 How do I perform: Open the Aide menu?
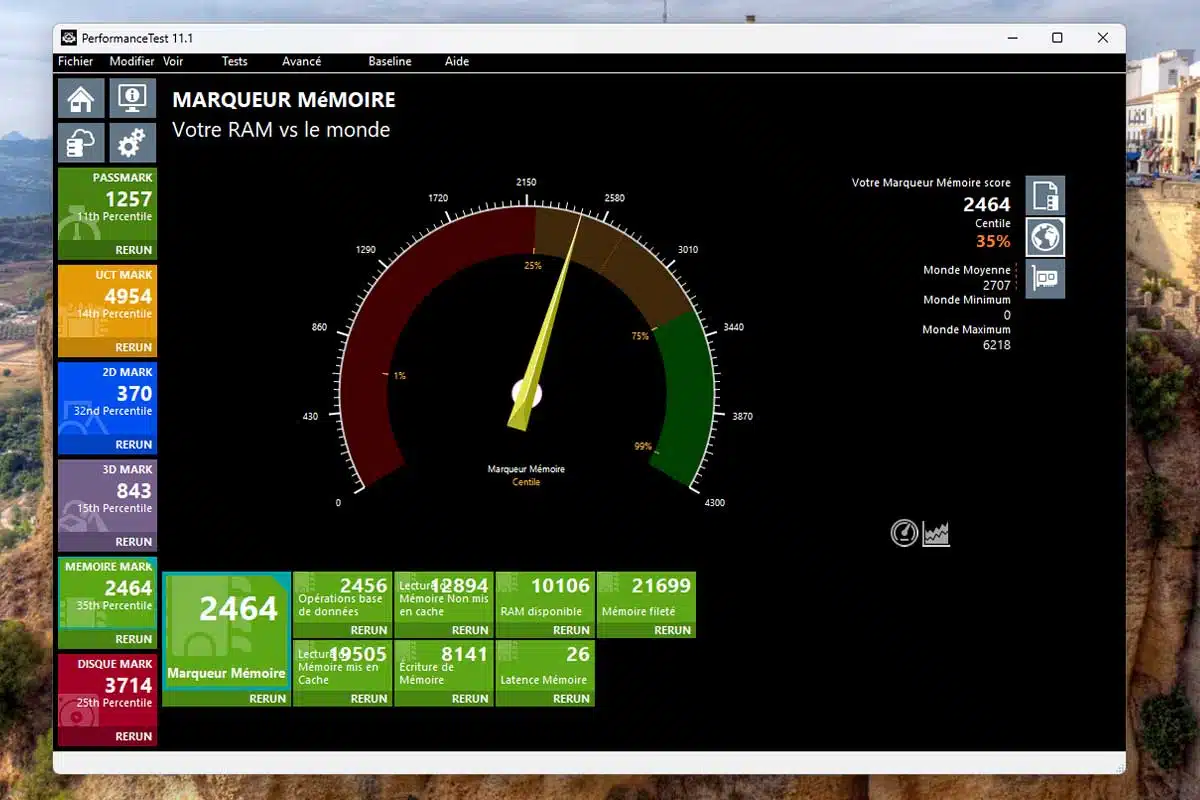(457, 61)
